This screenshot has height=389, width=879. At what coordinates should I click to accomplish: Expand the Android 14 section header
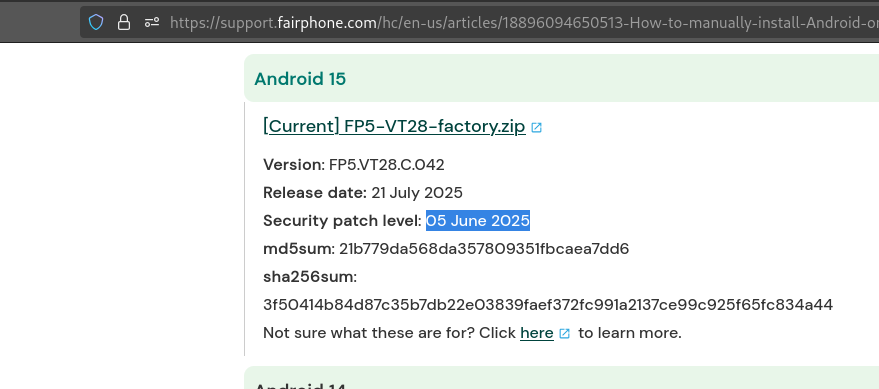point(561,378)
